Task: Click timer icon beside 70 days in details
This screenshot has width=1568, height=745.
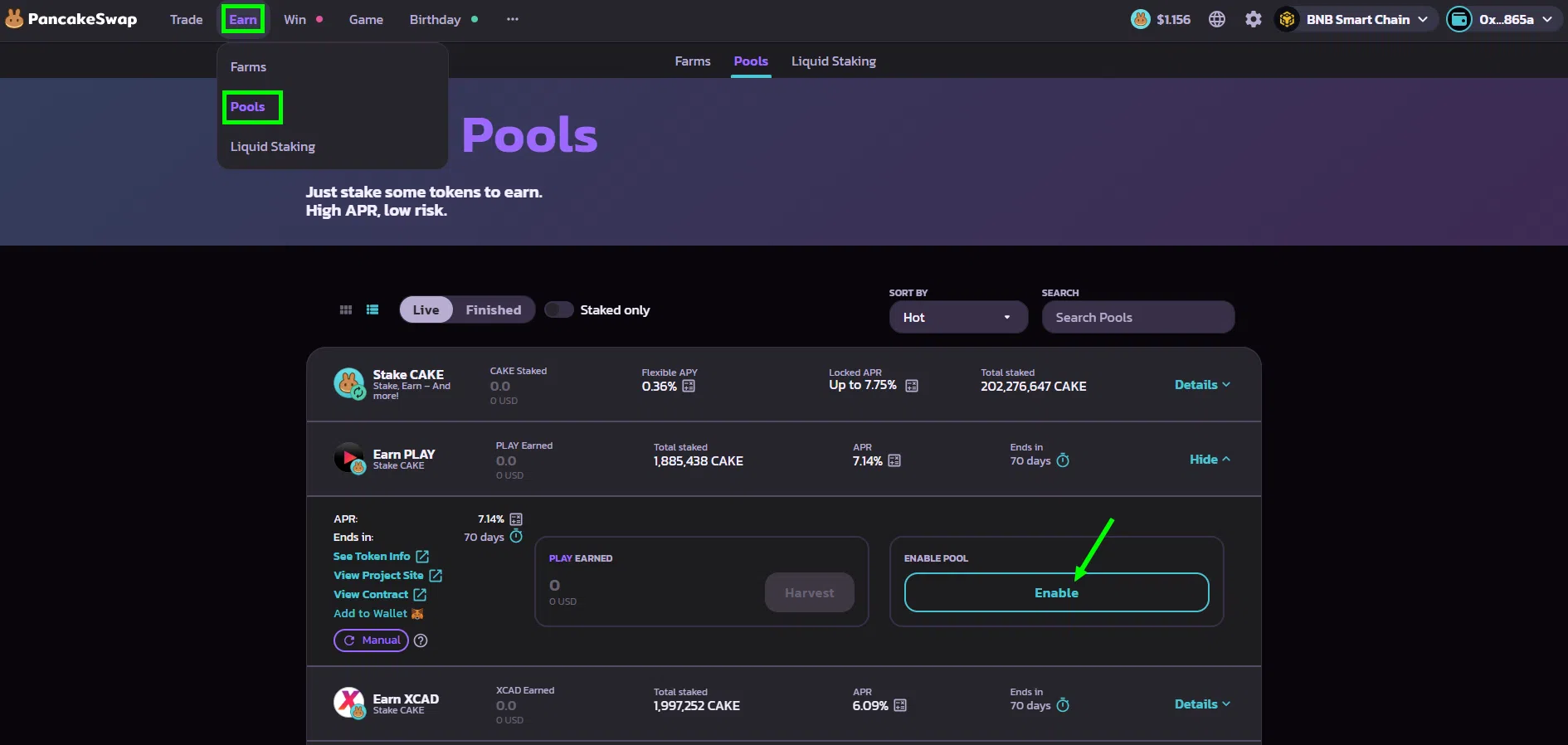Action: (516, 537)
